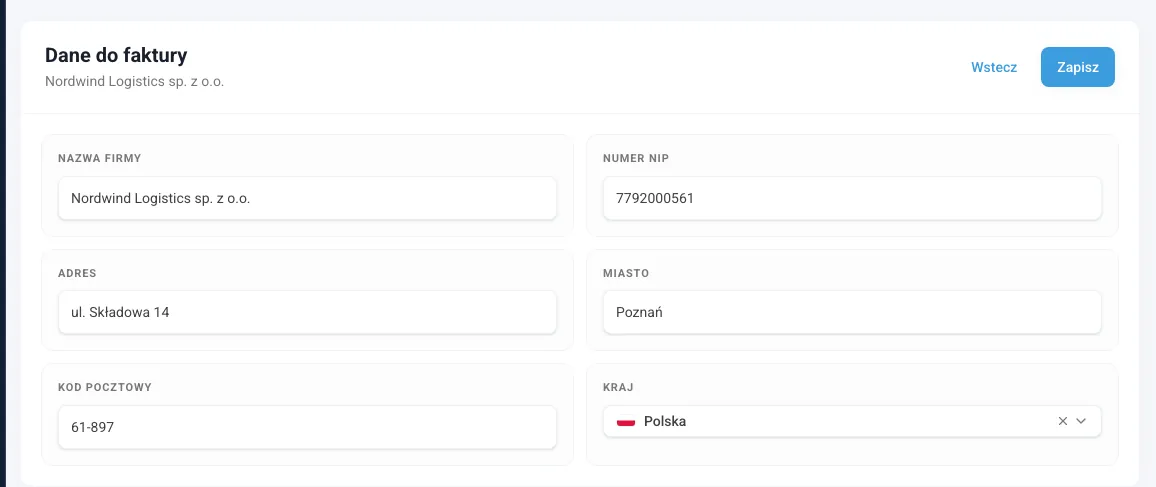
Task: Click the MIASTO label
Action: tap(626, 273)
